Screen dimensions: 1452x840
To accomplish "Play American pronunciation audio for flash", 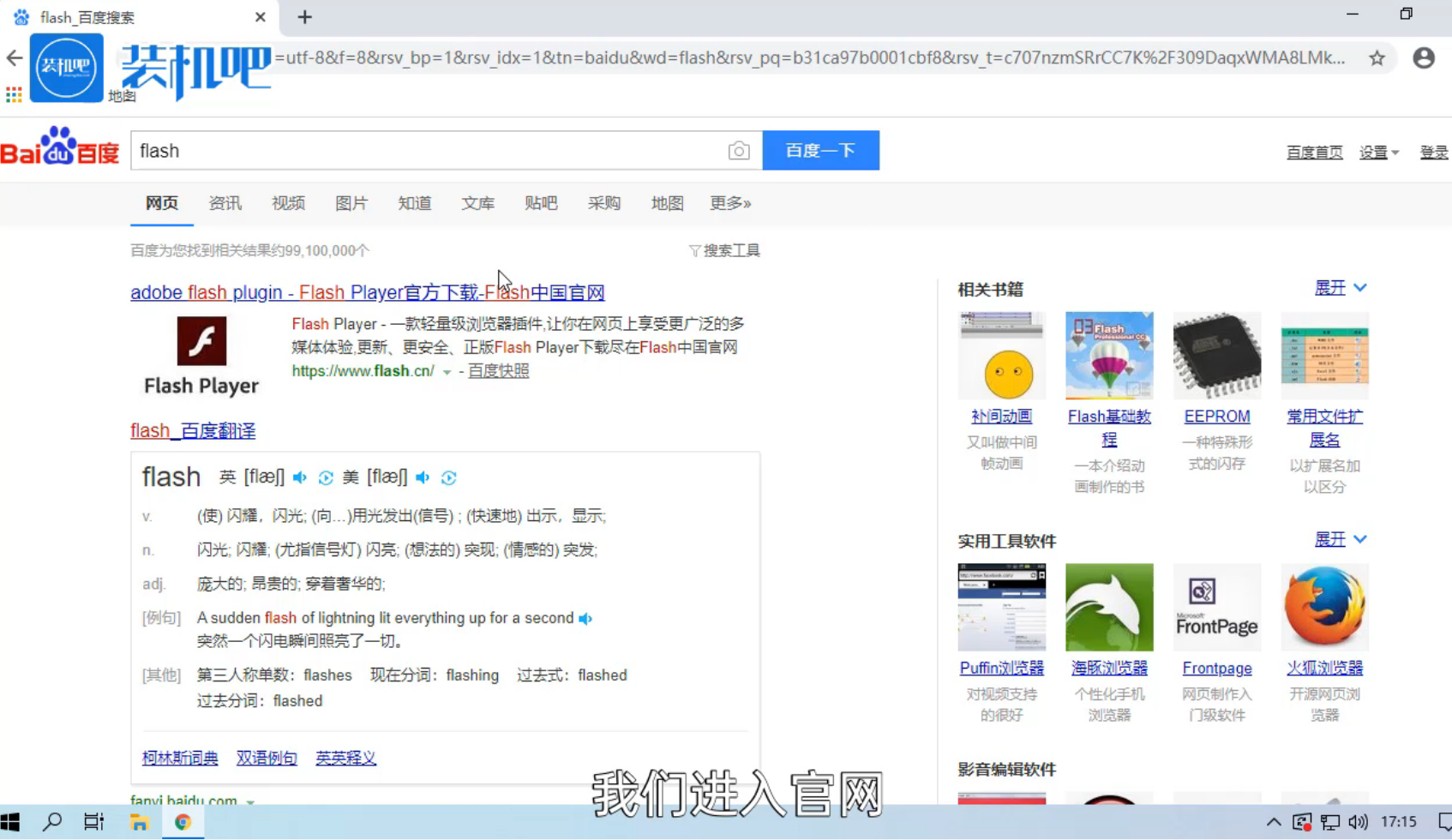I will point(423,477).
